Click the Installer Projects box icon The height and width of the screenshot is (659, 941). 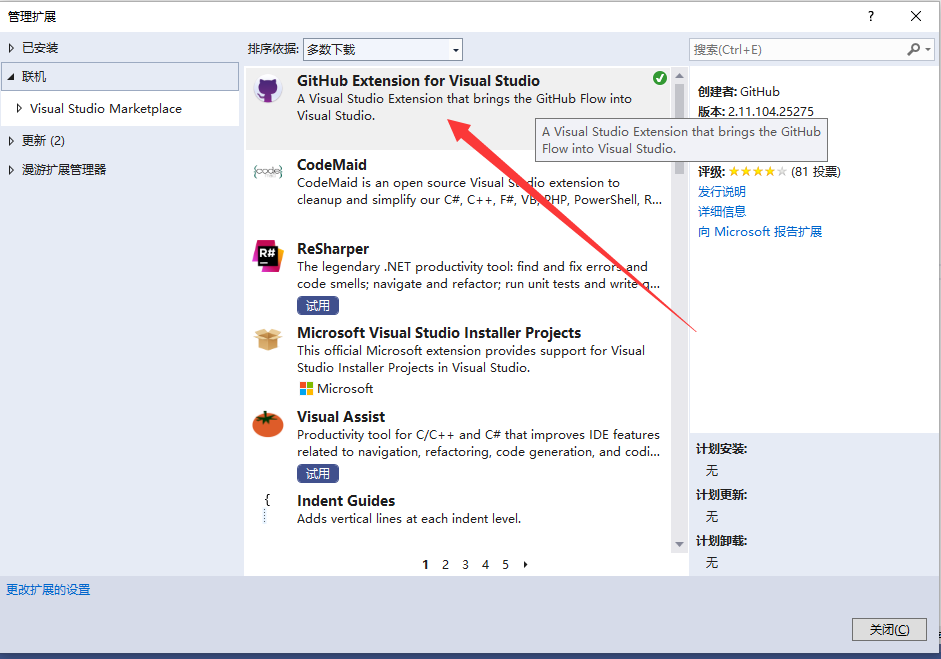click(268, 339)
